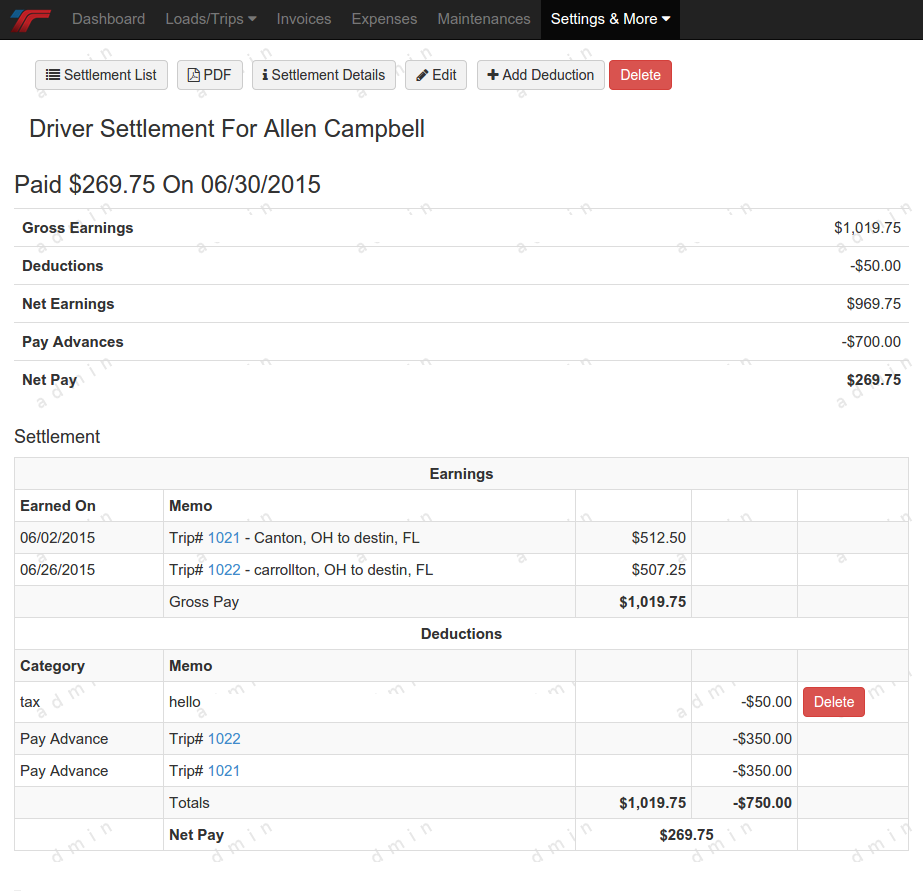Edit this driver settlement
The height and width of the screenshot is (892, 923).
click(435, 75)
